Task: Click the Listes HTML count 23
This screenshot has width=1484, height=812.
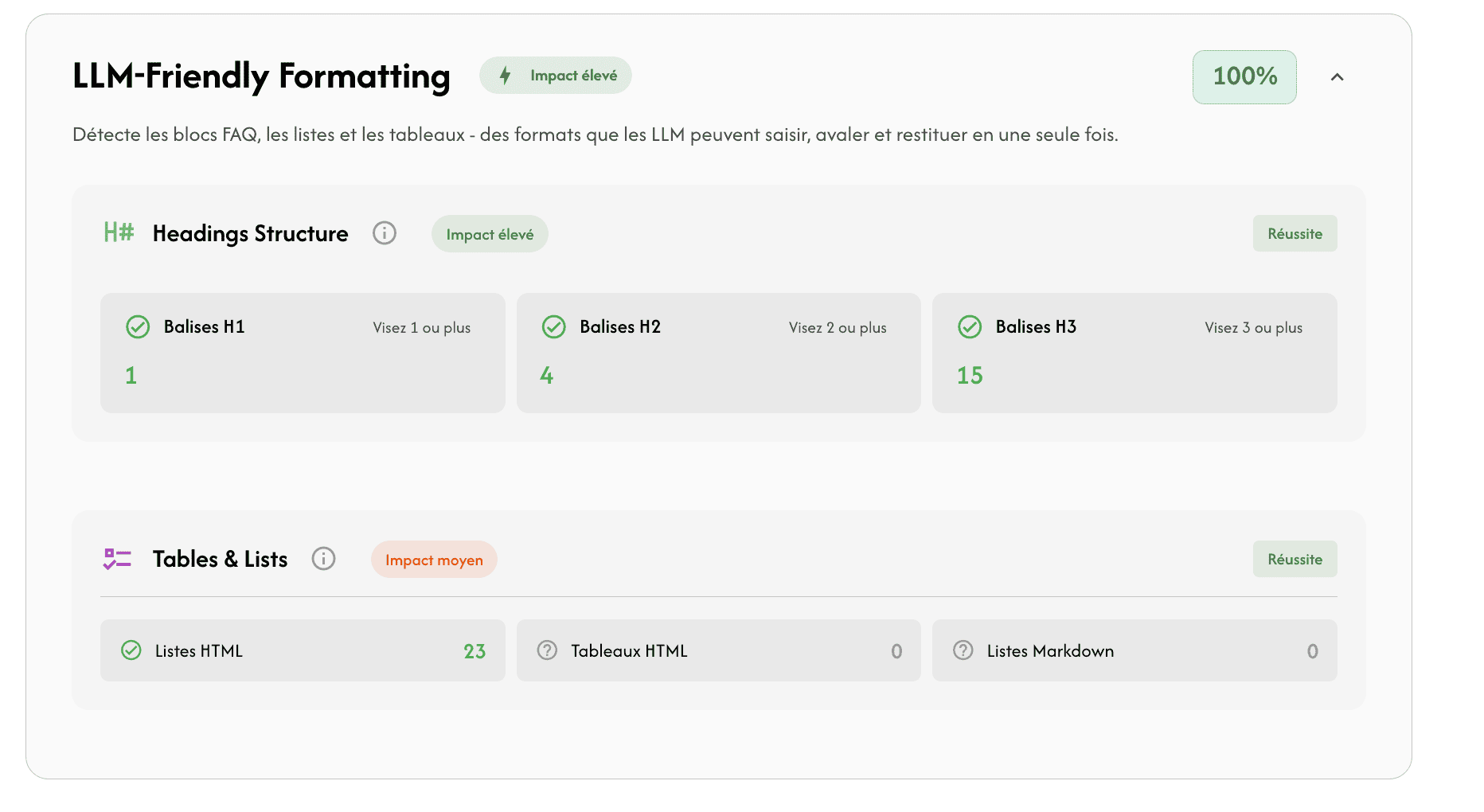Action: click(474, 651)
